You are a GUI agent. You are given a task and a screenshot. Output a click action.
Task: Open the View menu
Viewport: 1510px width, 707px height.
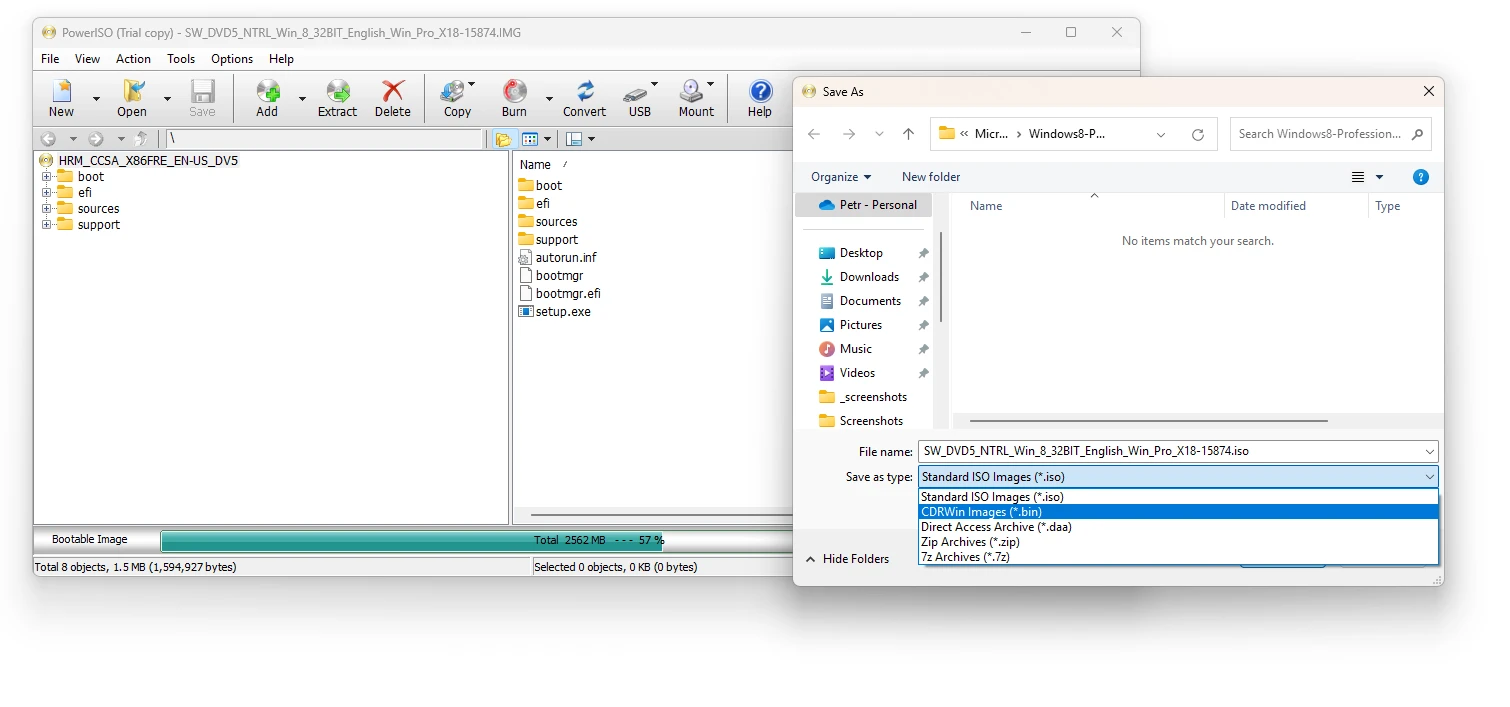click(x=88, y=59)
